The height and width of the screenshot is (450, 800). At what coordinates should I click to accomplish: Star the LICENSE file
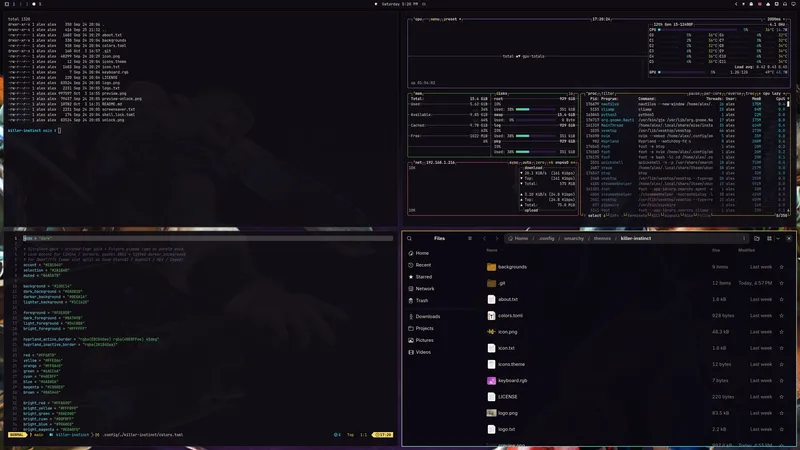click(781, 397)
